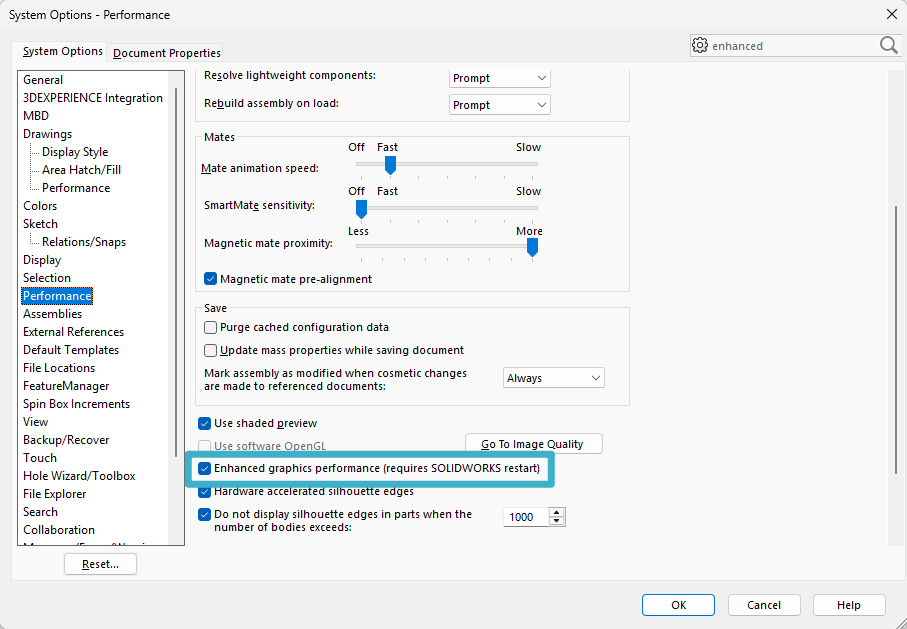
Task: Switch to System Options tab
Action: click(62, 52)
